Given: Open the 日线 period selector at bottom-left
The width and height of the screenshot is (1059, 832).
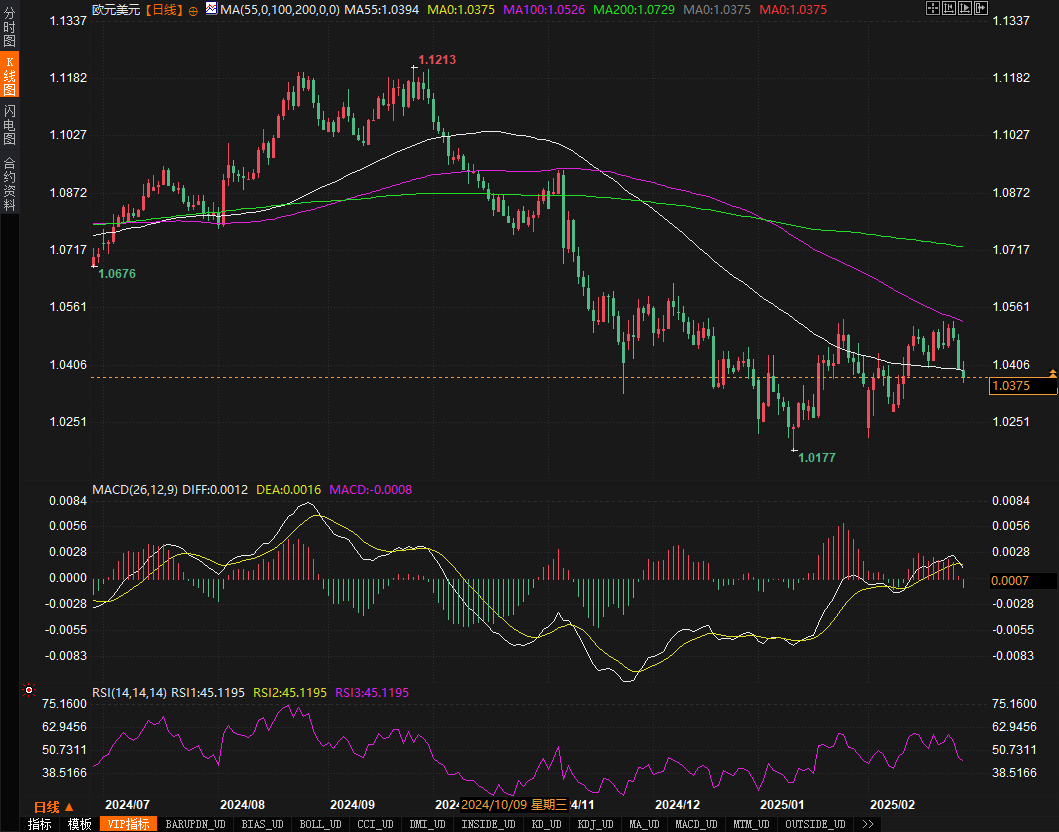Looking at the screenshot, I should pos(54,807).
